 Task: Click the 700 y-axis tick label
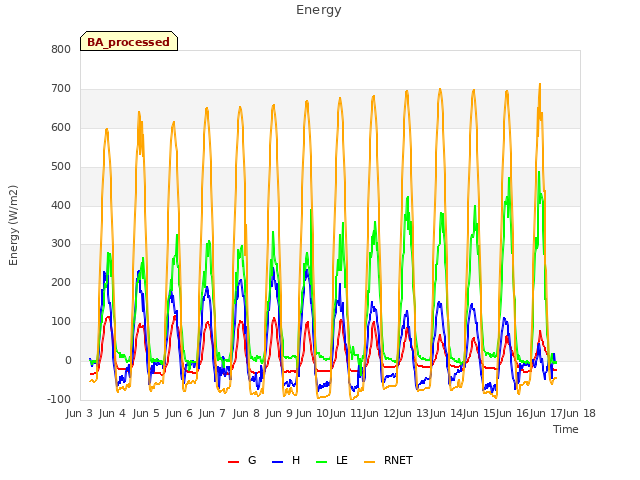61,88
